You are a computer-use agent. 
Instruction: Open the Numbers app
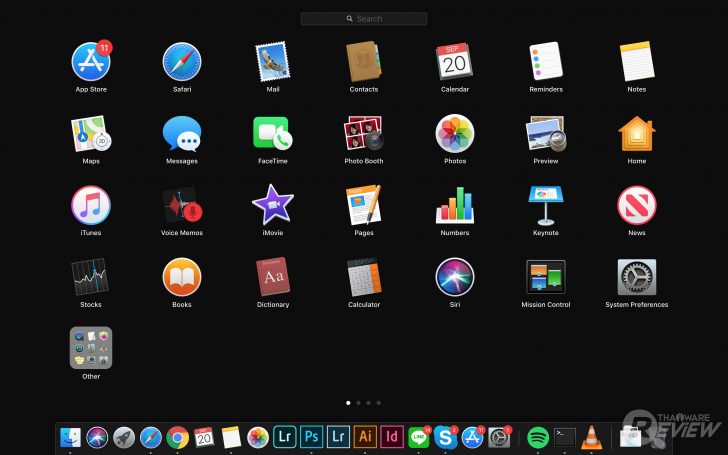tap(455, 205)
